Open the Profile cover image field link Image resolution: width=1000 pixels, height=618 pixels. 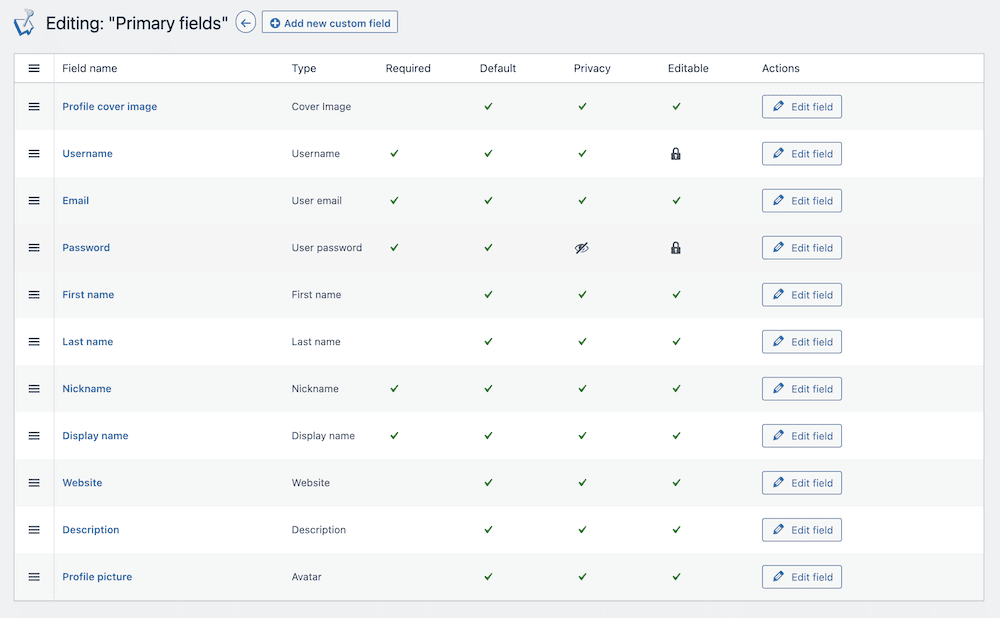click(110, 107)
